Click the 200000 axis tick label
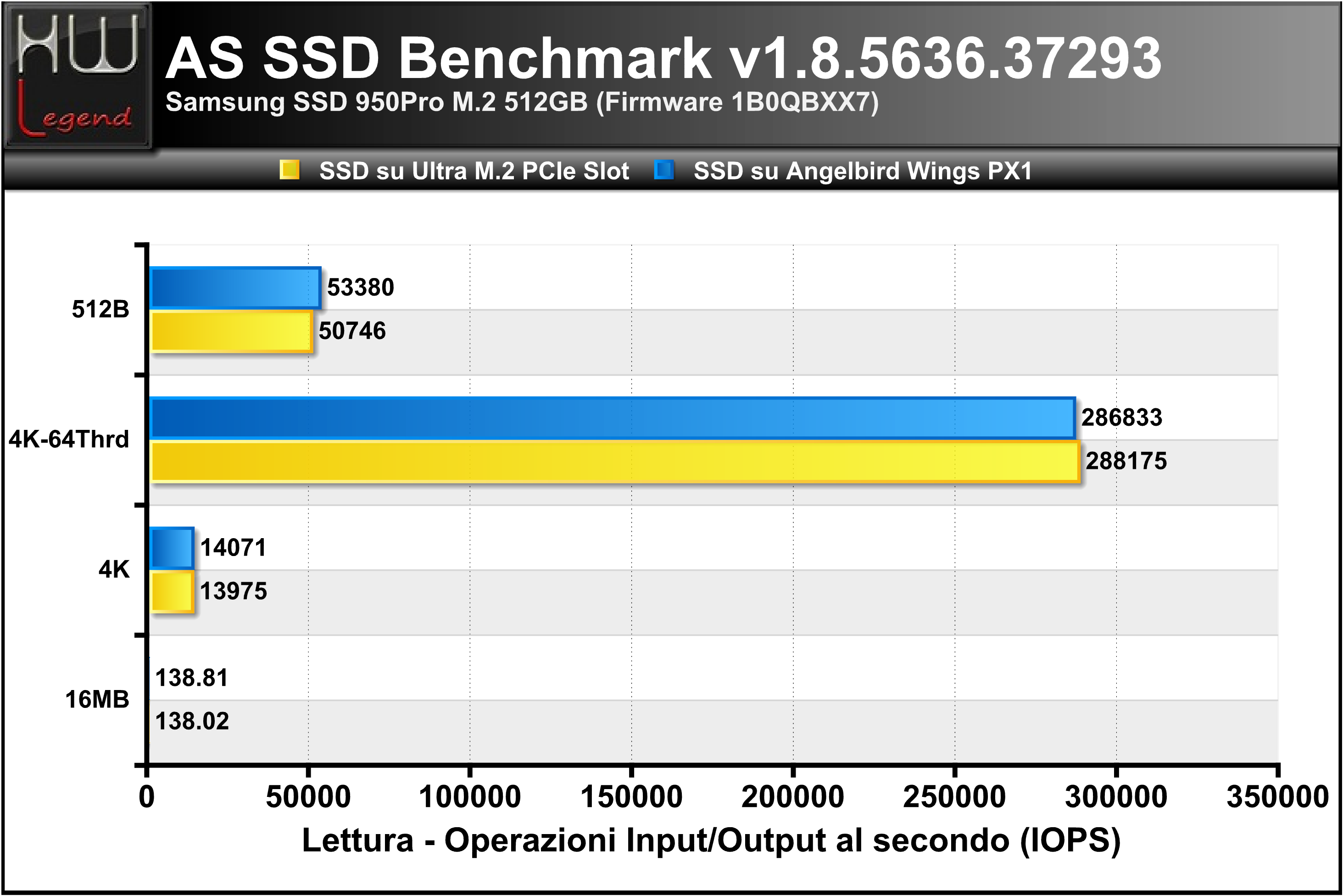Screen dimensions: 1343x896 [x=793, y=796]
